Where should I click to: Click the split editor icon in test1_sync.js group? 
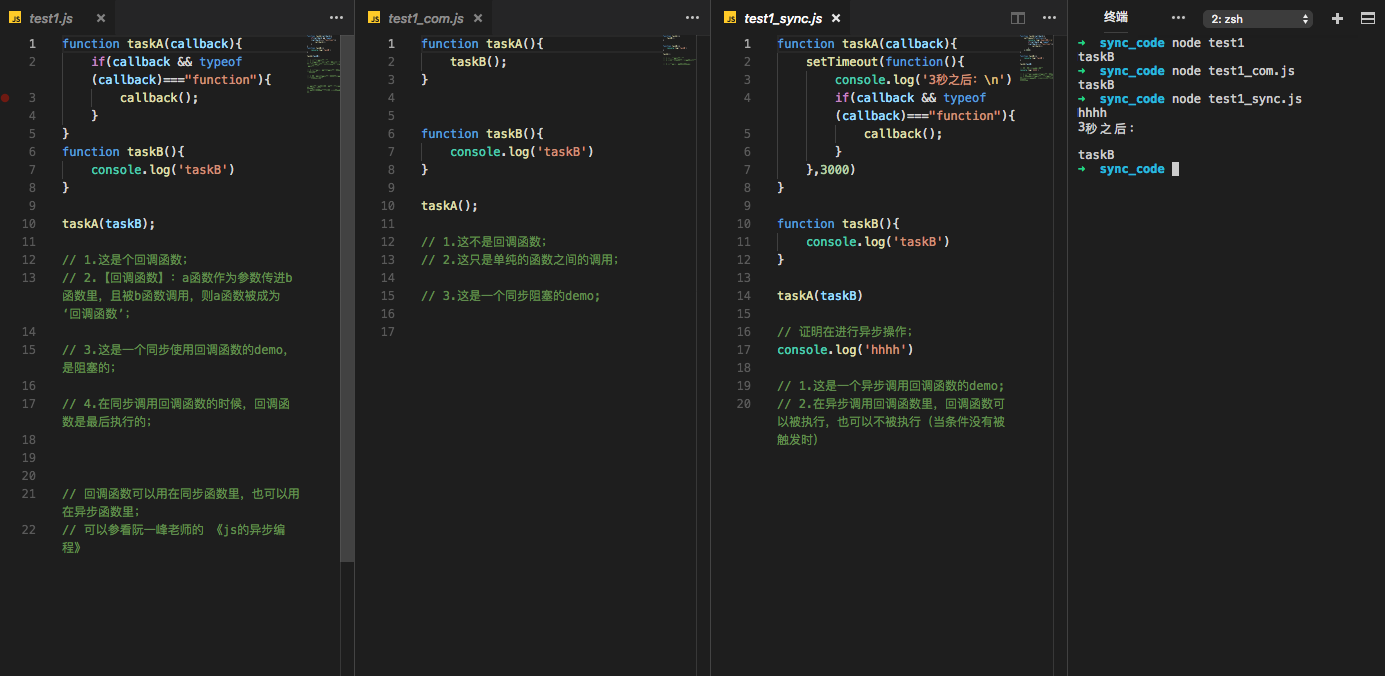click(x=1018, y=18)
